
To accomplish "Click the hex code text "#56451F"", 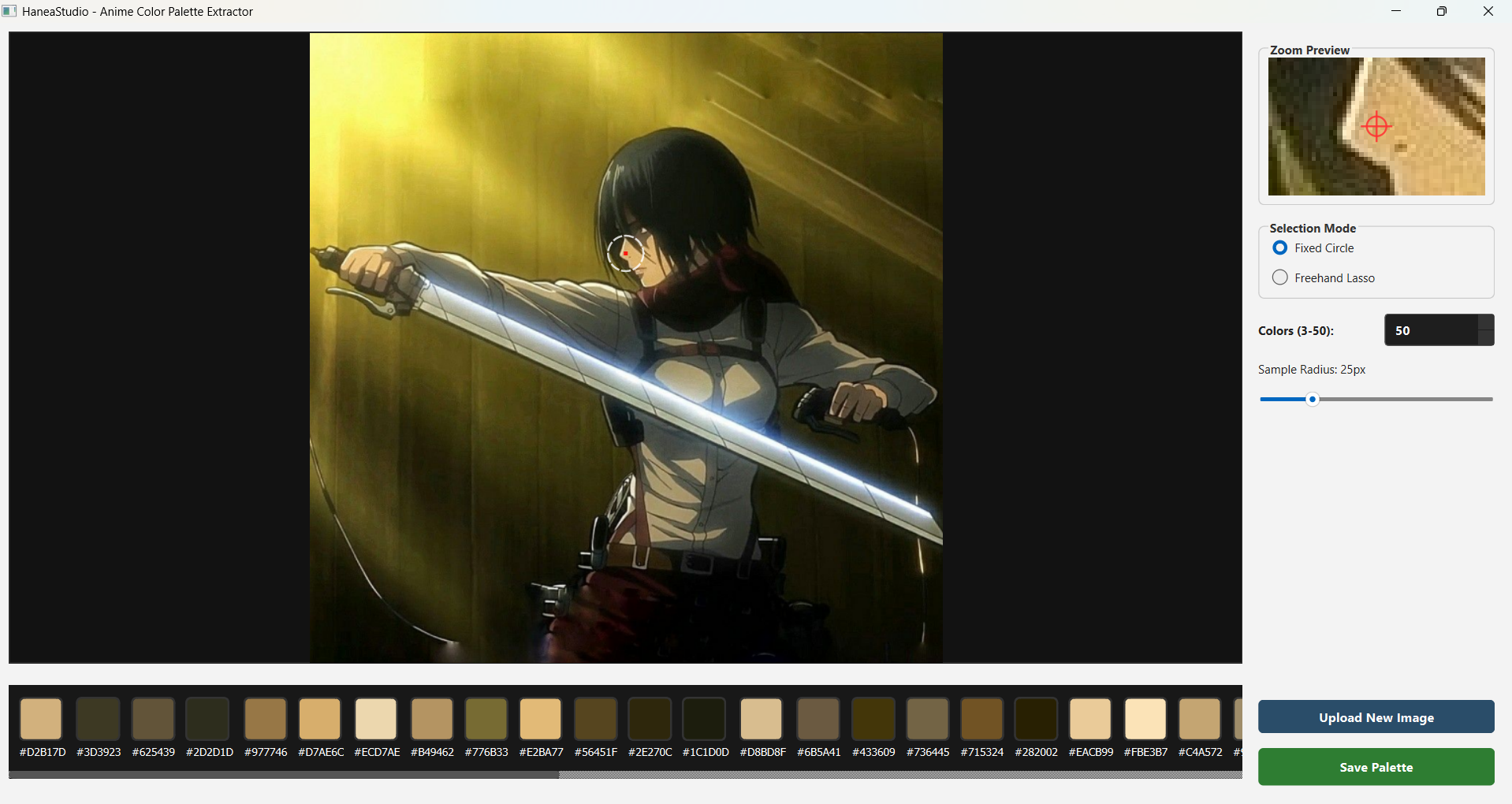I will (596, 752).
